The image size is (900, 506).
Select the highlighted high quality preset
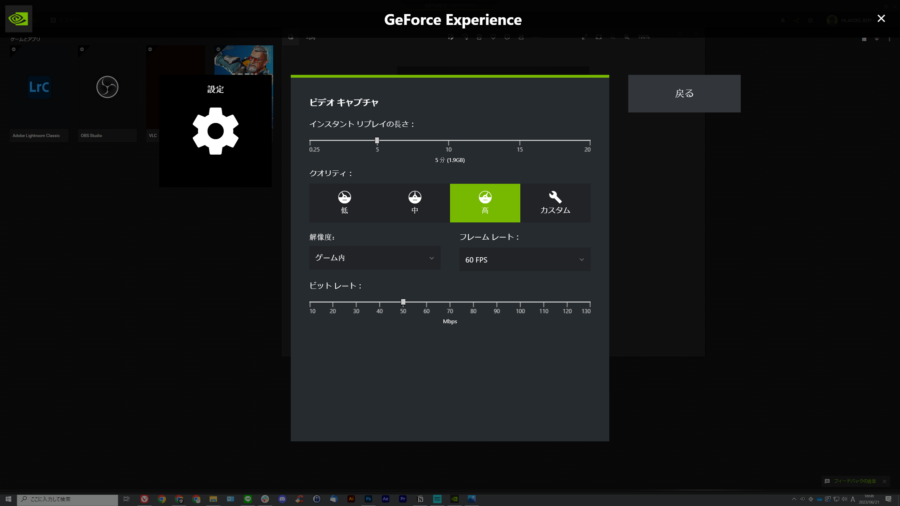[x=485, y=203]
